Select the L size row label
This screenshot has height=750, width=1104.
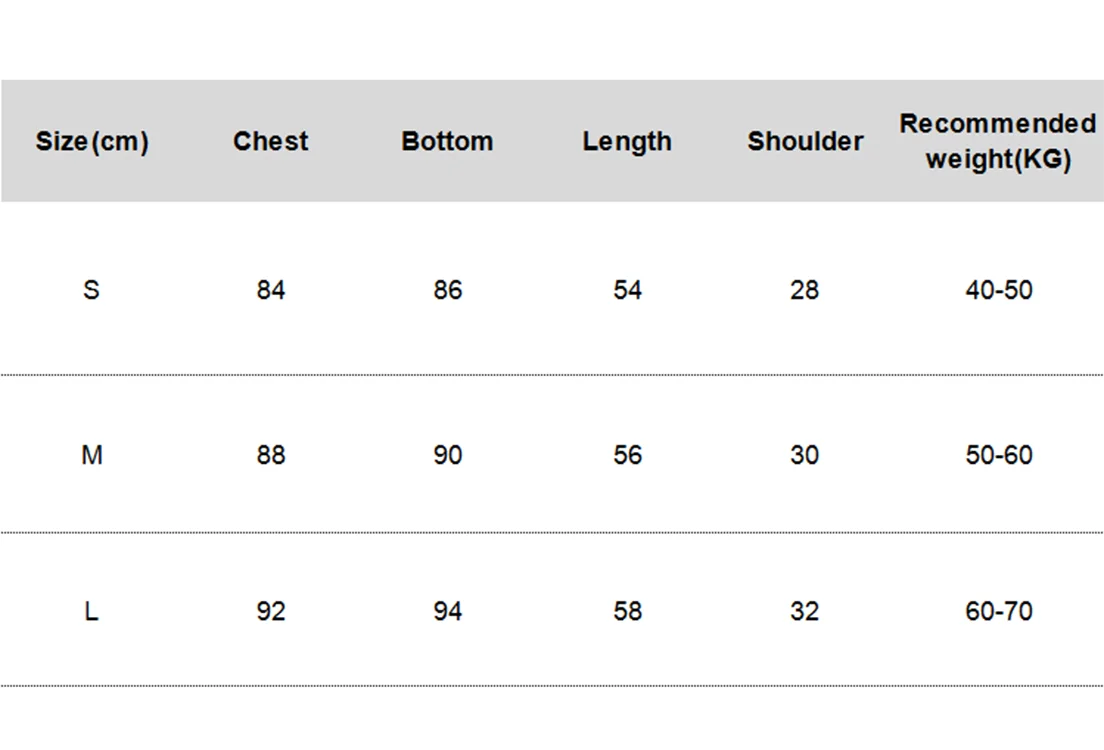coord(91,611)
